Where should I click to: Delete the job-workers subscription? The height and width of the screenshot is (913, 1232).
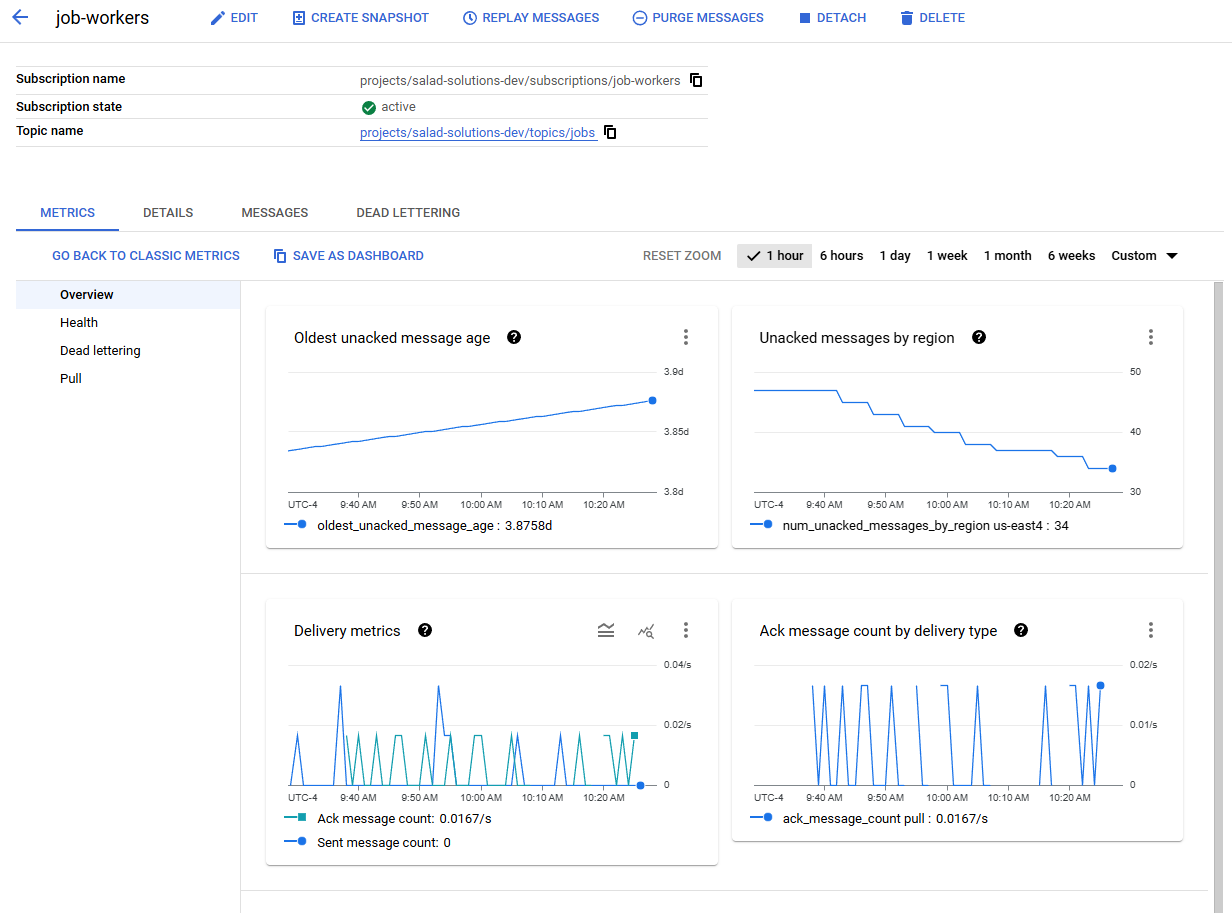(x=932, y=18)
